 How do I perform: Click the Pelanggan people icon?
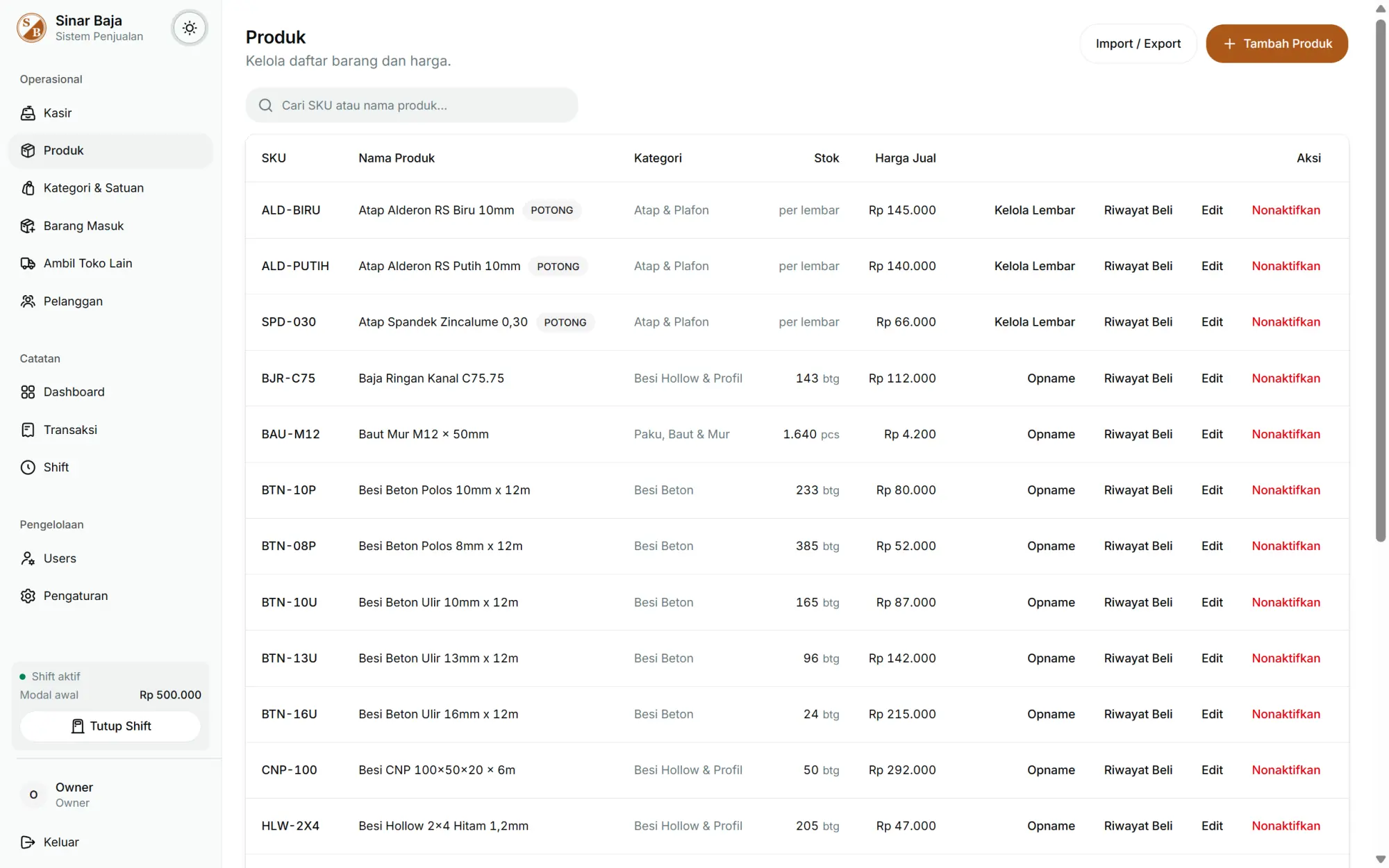coord(28,301)
